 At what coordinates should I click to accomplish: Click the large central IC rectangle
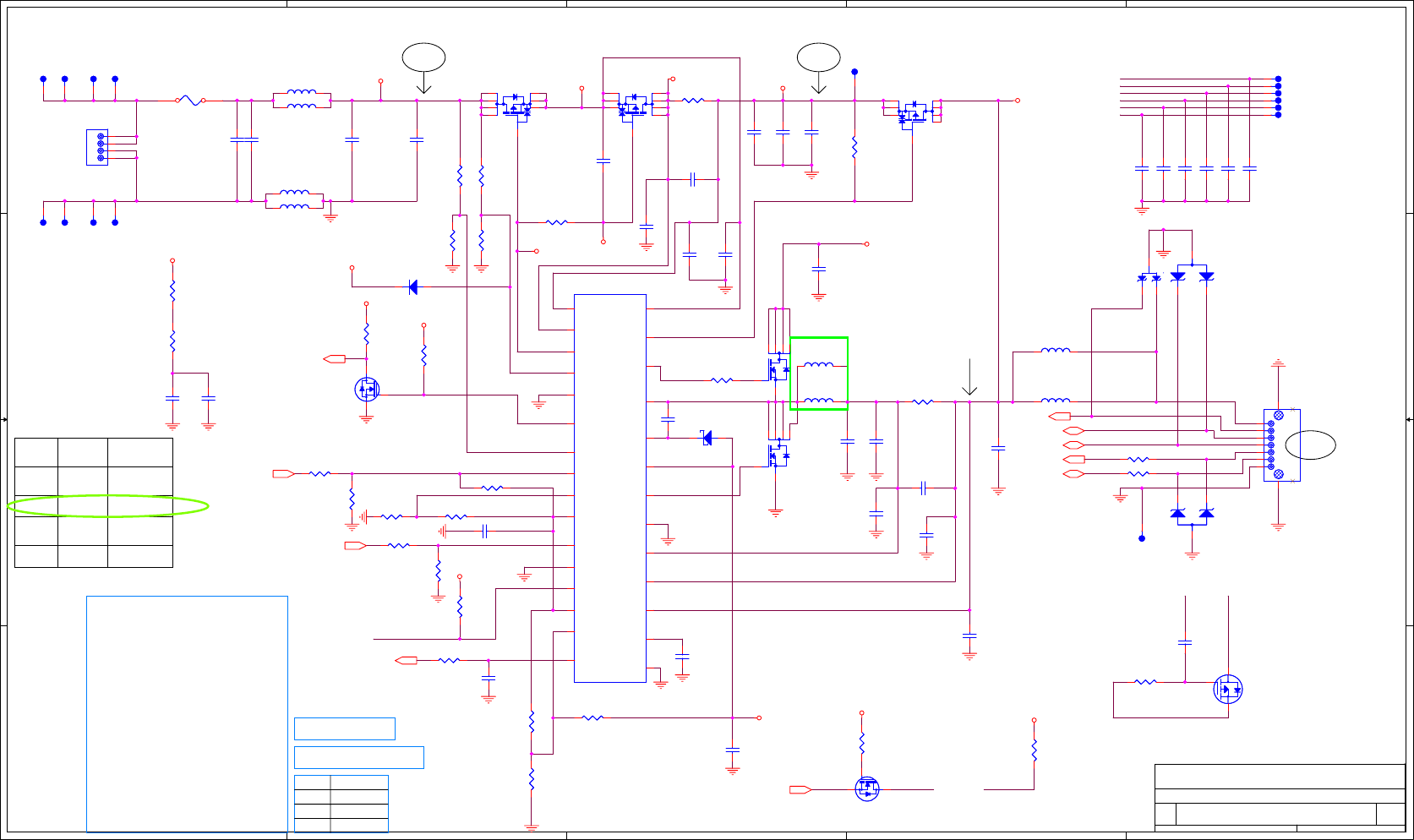pos(610,488)
